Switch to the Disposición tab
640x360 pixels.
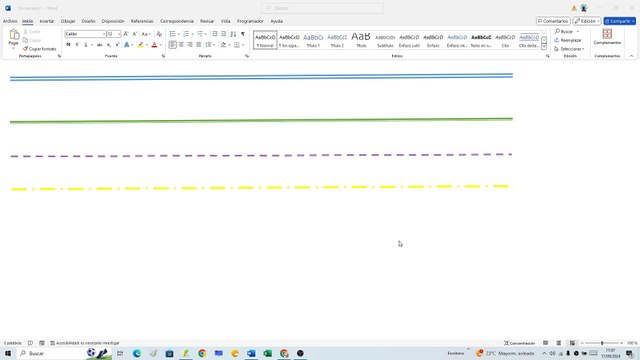point(113,21)
